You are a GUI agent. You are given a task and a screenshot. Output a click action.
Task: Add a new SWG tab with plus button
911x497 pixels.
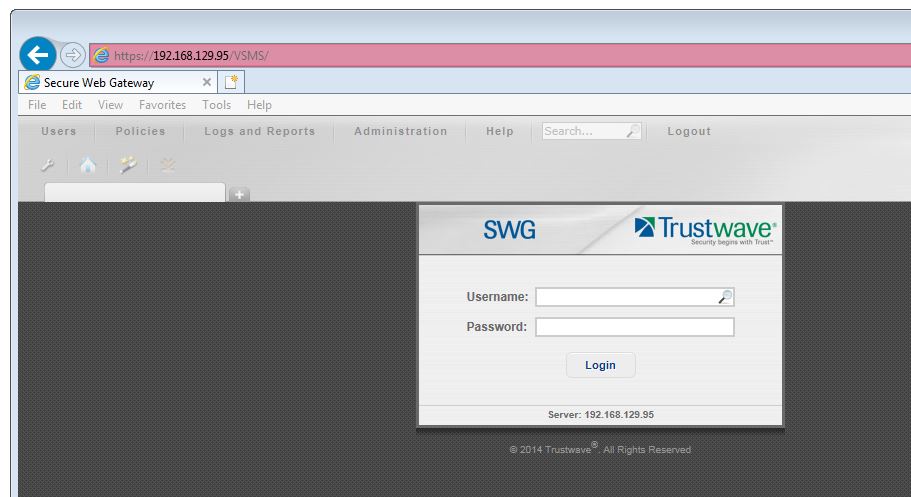tap(239, 195)
